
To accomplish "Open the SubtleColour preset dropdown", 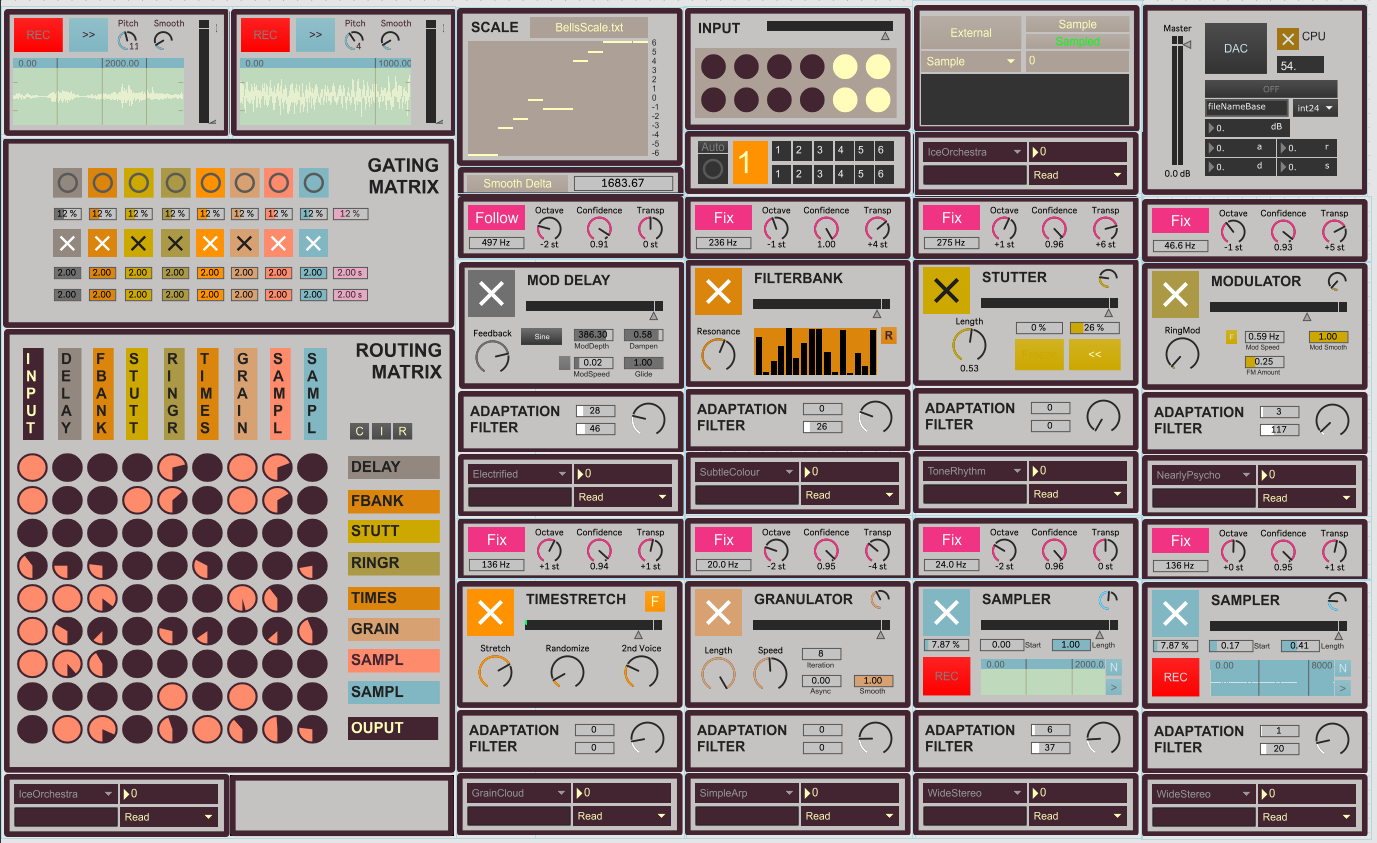I will [747, 472].
